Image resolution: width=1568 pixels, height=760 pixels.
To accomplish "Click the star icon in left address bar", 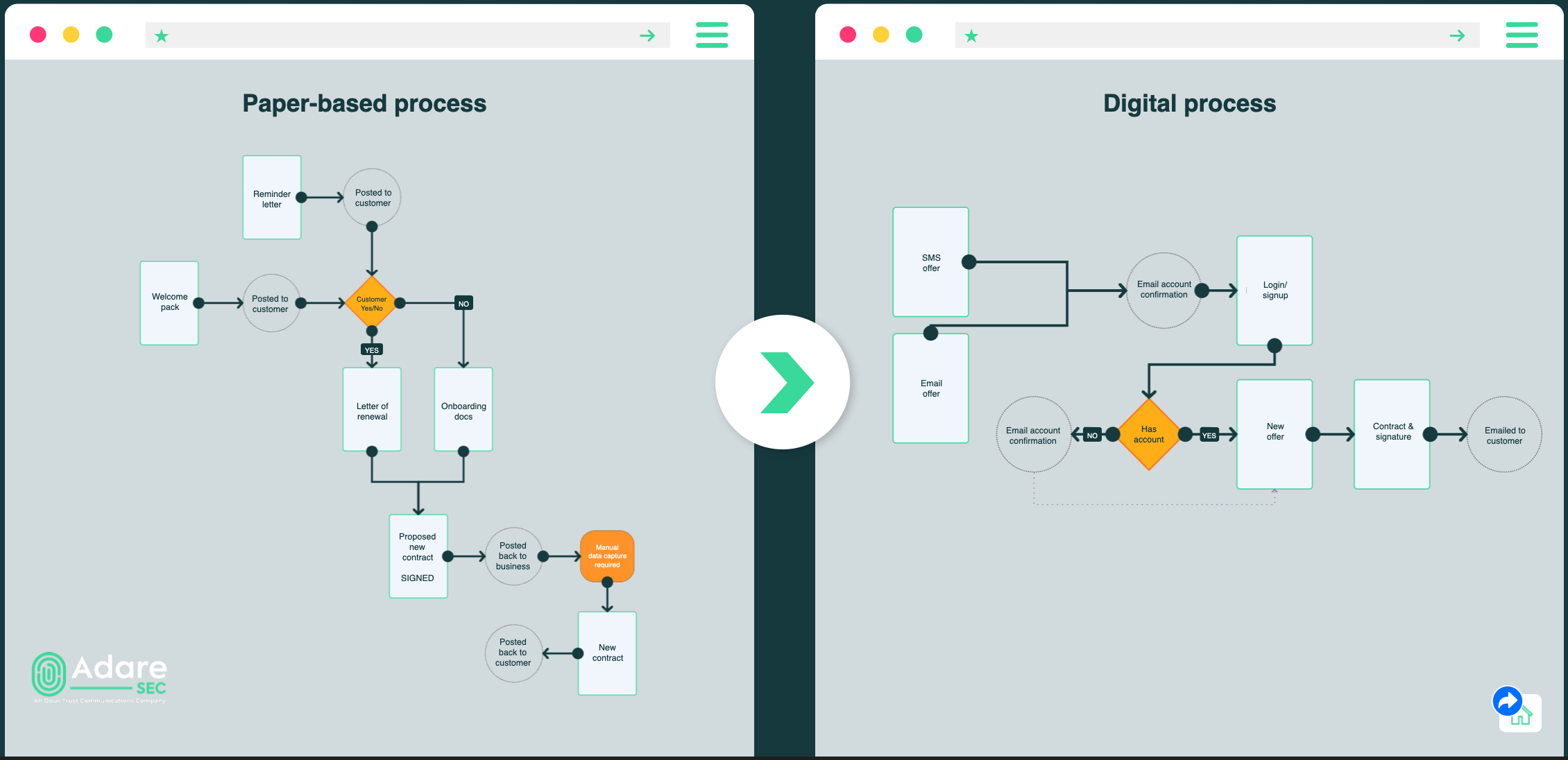I will tap(162, 35).
